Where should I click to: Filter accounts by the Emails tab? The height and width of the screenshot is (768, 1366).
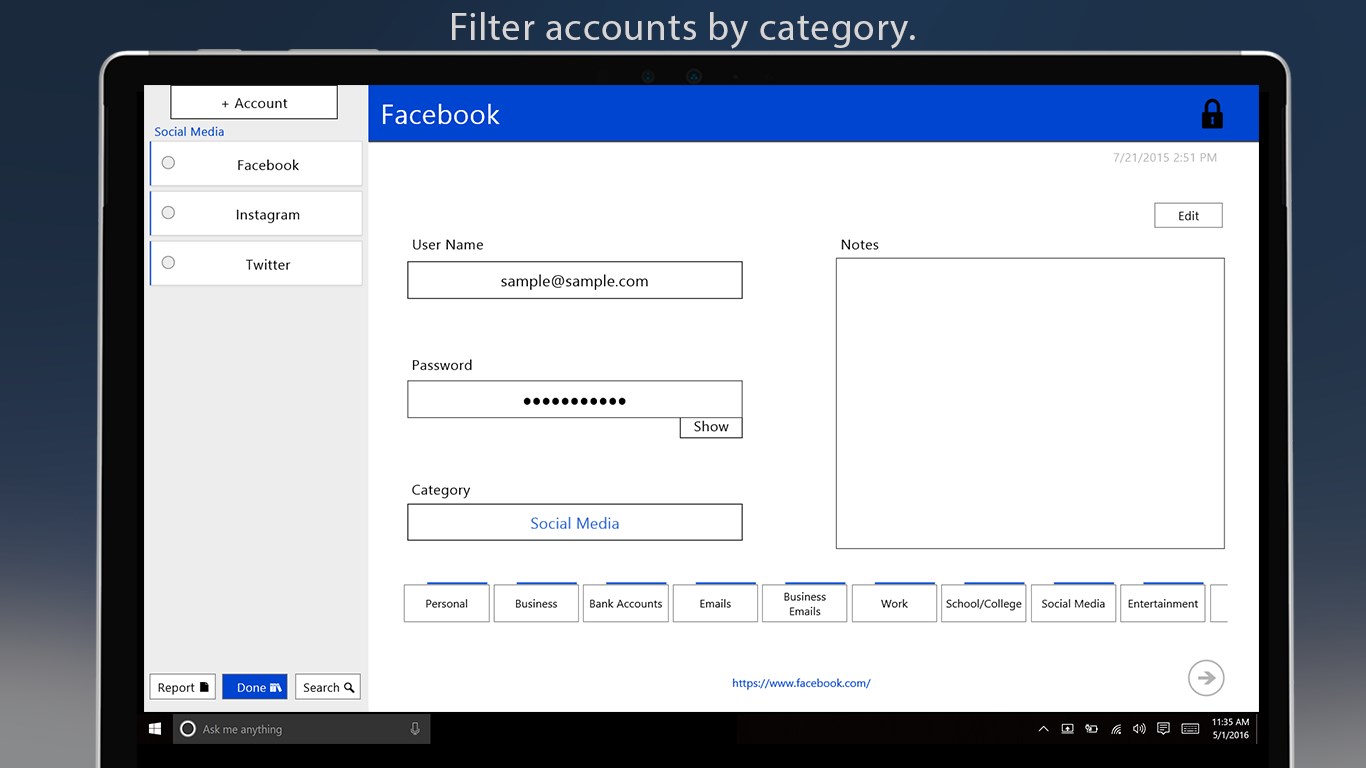(715, 603)
